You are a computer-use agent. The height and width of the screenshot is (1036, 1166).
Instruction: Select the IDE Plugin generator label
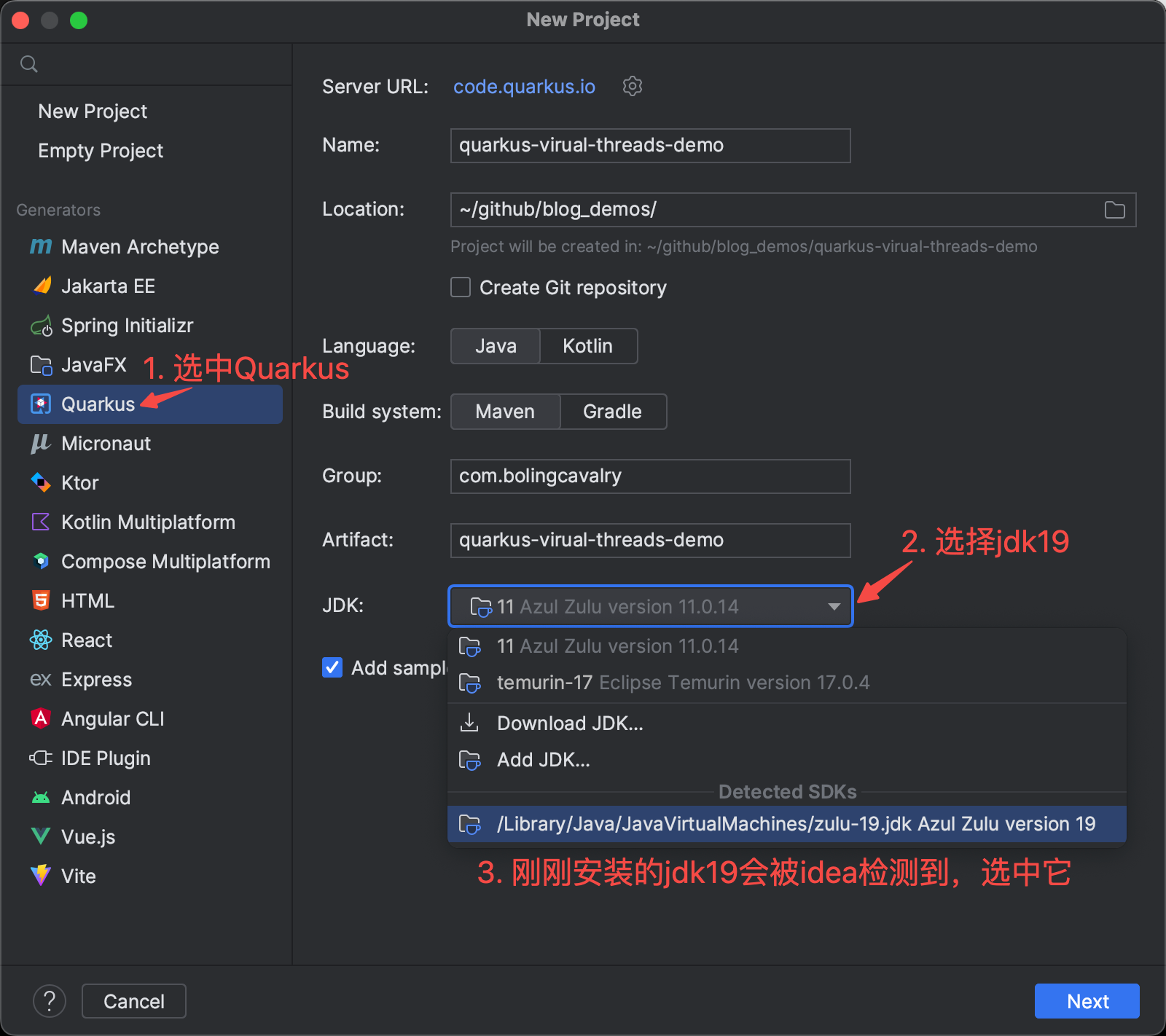[106, 758]
